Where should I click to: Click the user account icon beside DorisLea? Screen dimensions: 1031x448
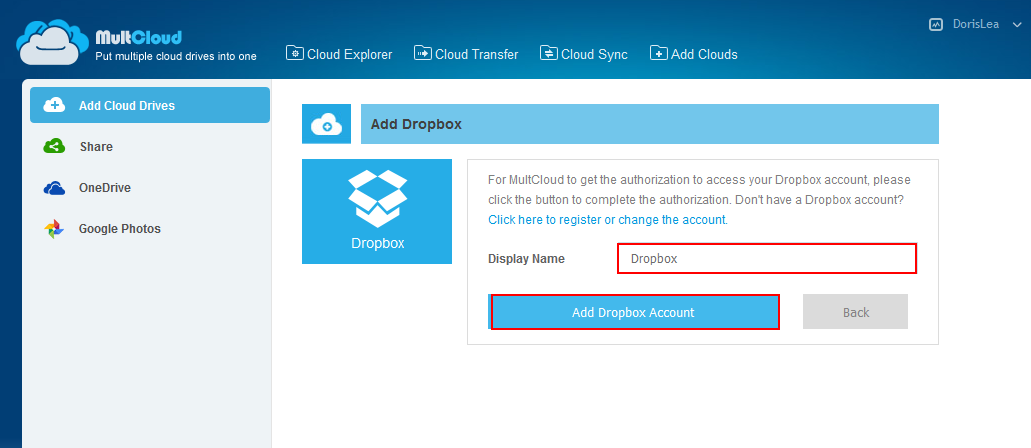click(x=936, y=24)
